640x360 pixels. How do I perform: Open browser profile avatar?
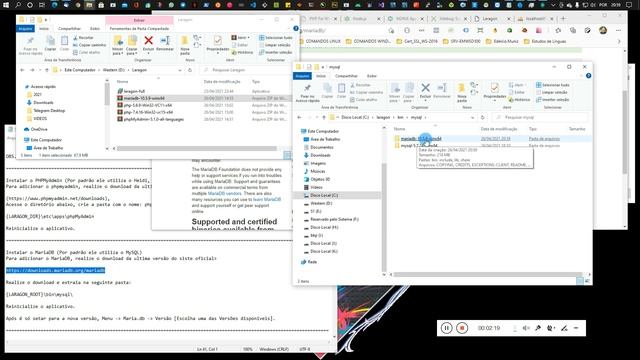coord(603,30)
